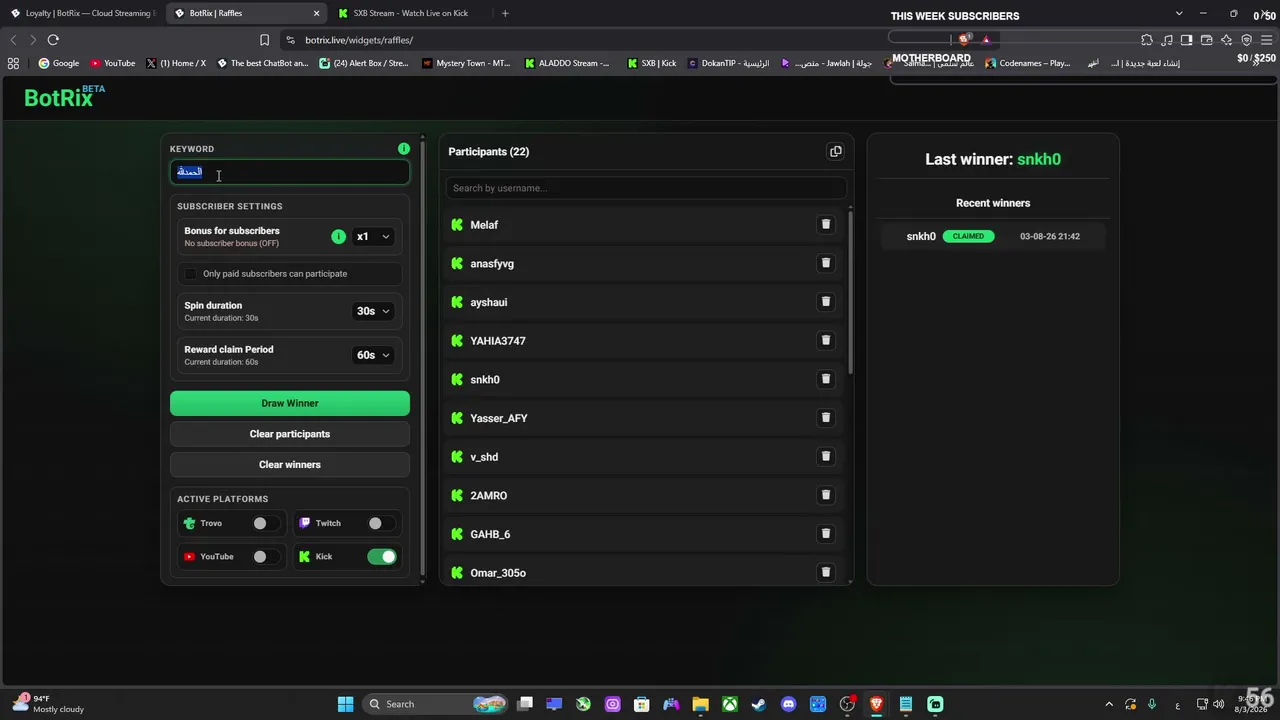This screenshot has height=720, width=1280.
Task: Open SXB | Kick bookmark
Action: (652, 63)
